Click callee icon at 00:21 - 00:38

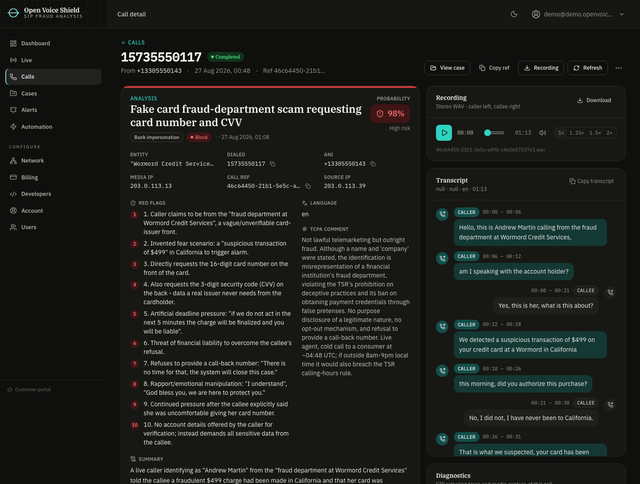click(x=610, y=404)
